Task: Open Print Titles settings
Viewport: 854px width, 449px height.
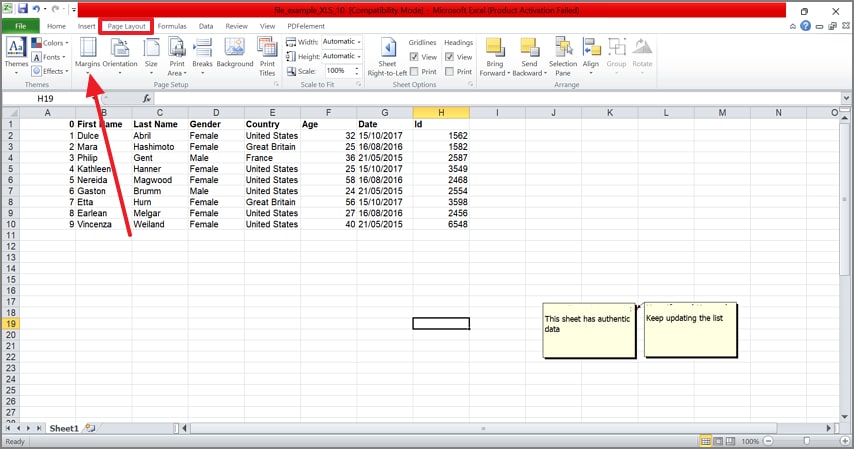Action: [x=267, y=56]
